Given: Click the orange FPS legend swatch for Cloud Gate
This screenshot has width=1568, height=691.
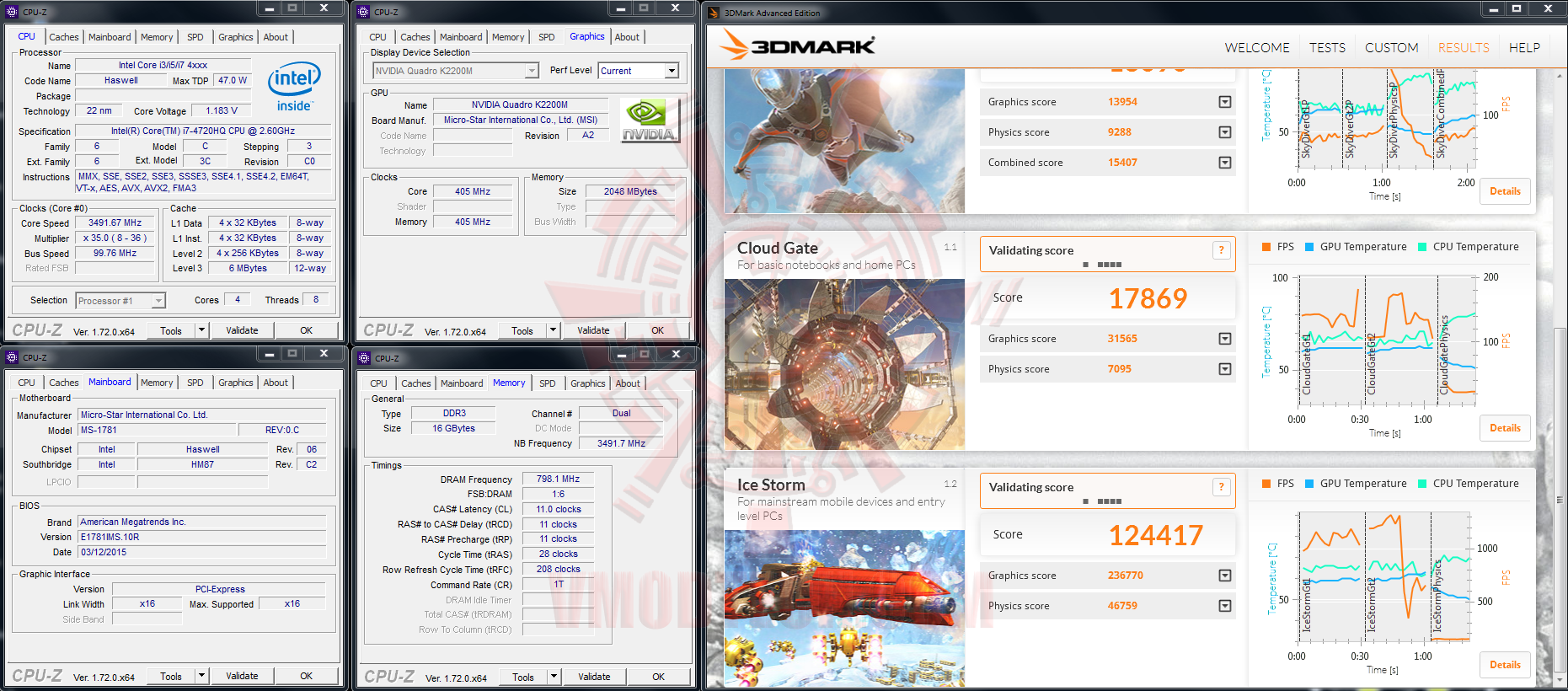Looking at the screenshot, I should [1266, 247].
